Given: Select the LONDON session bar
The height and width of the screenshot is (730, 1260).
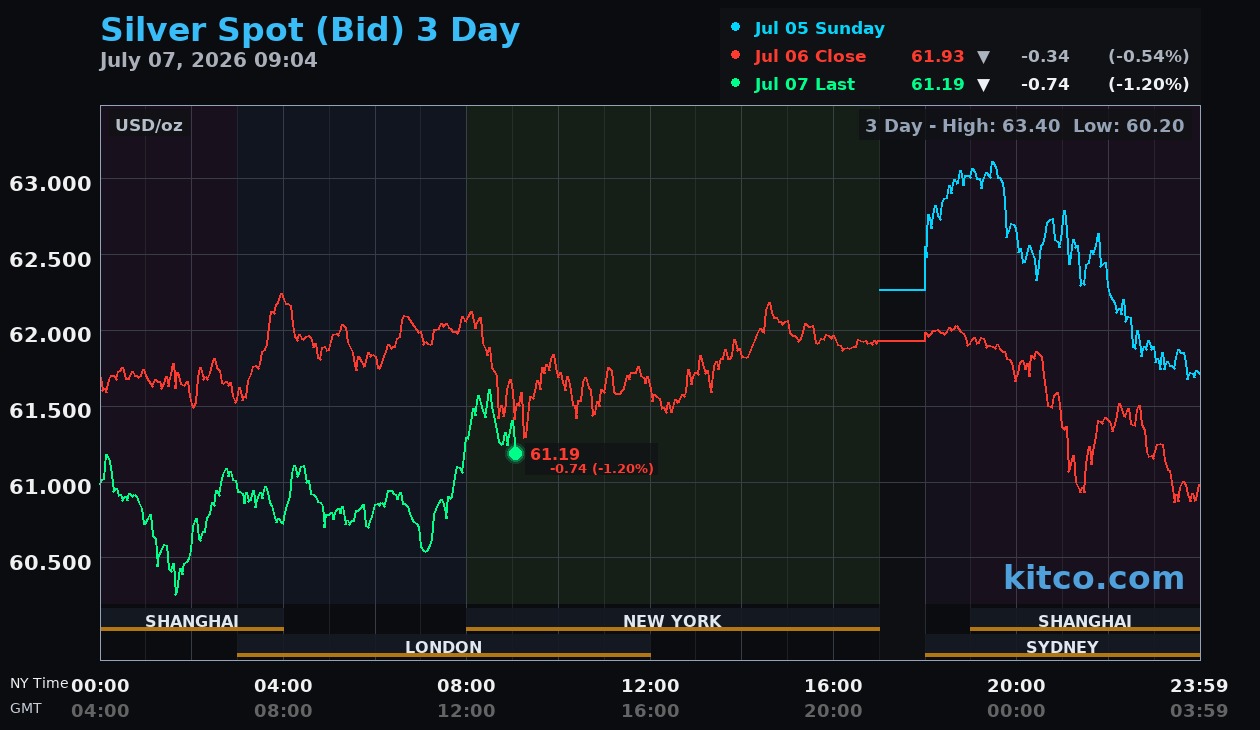Looking at the screenshot, I should coord(443,646).
